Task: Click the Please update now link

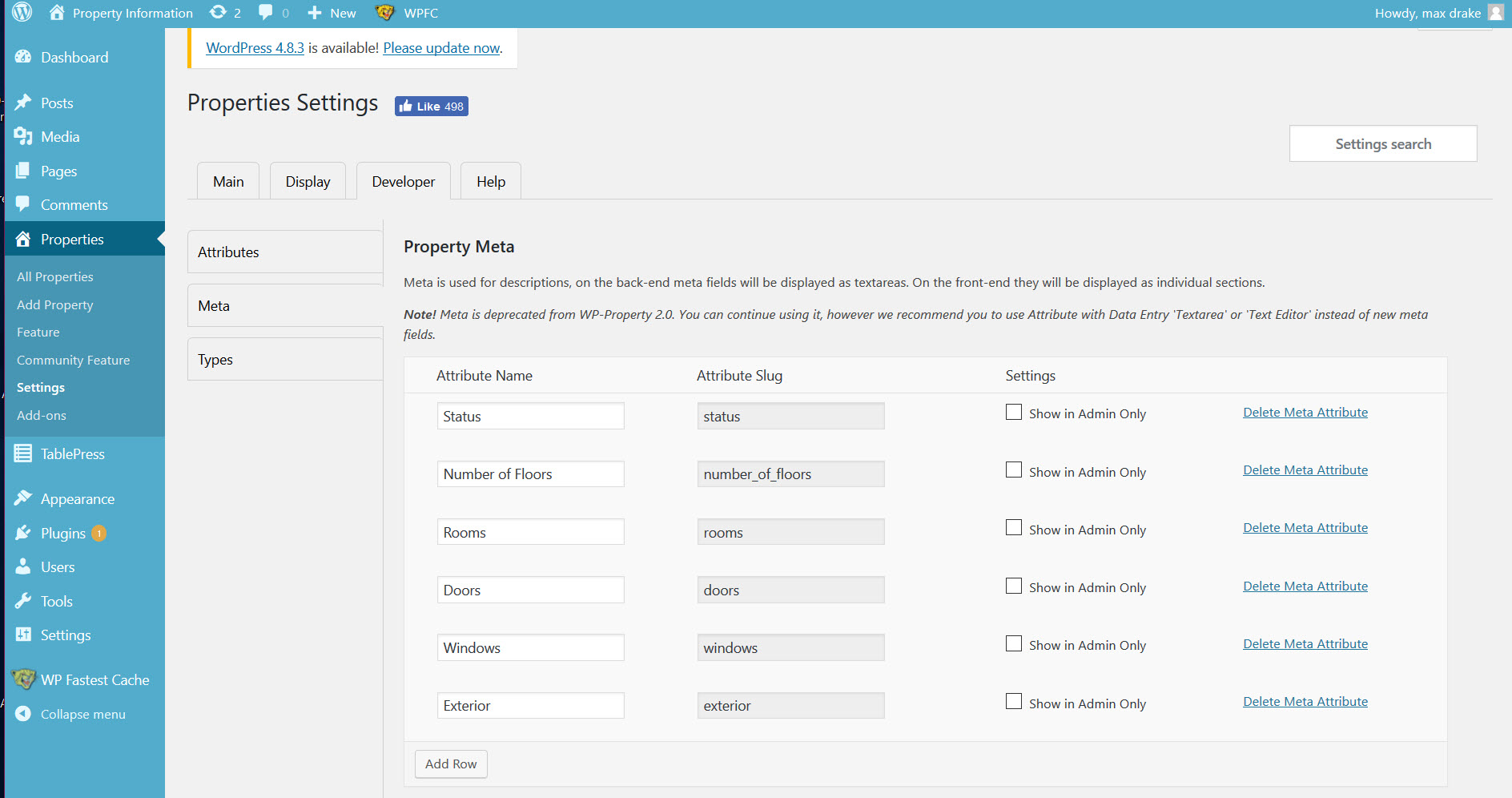Action: coord(441,48)
